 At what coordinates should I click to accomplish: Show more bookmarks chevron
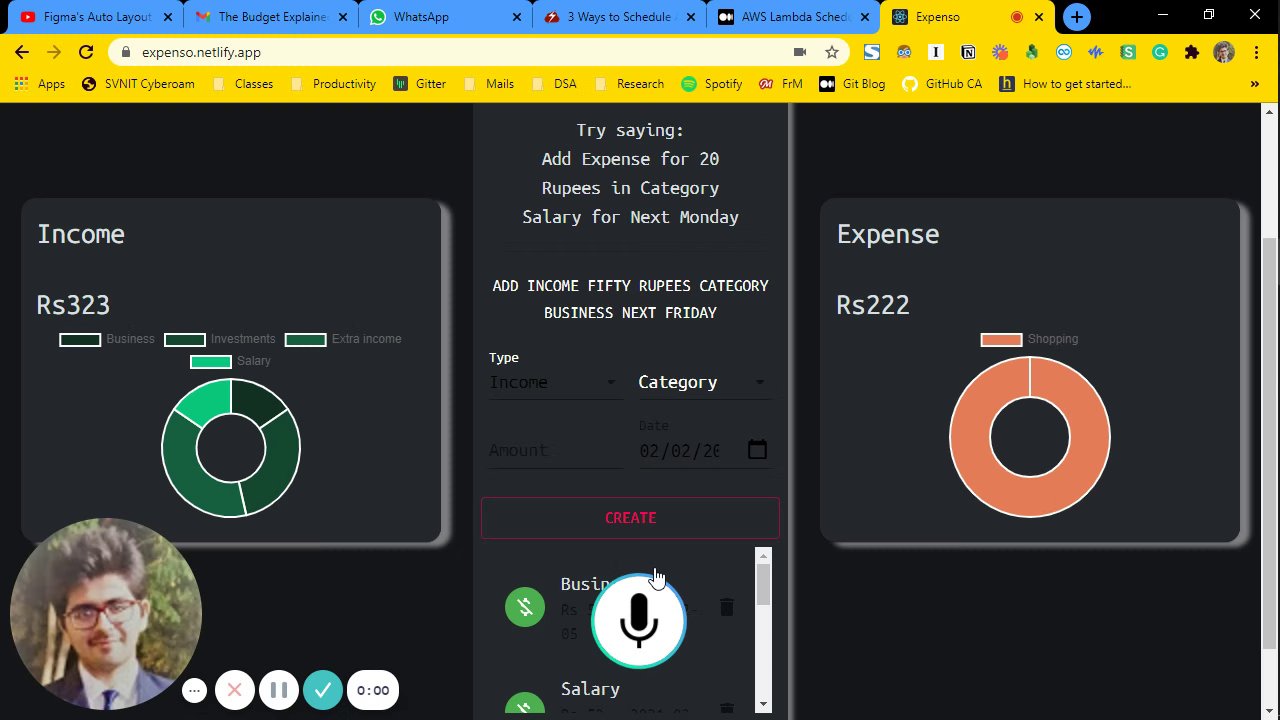click(1255, 84)
